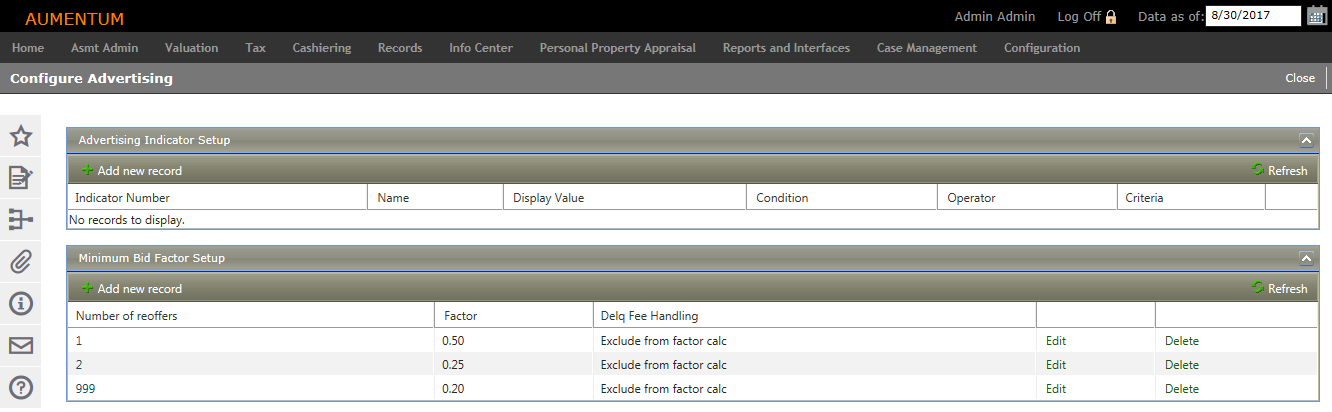Open the help question mark icon

pyautogui.click(x=21, y=387)
